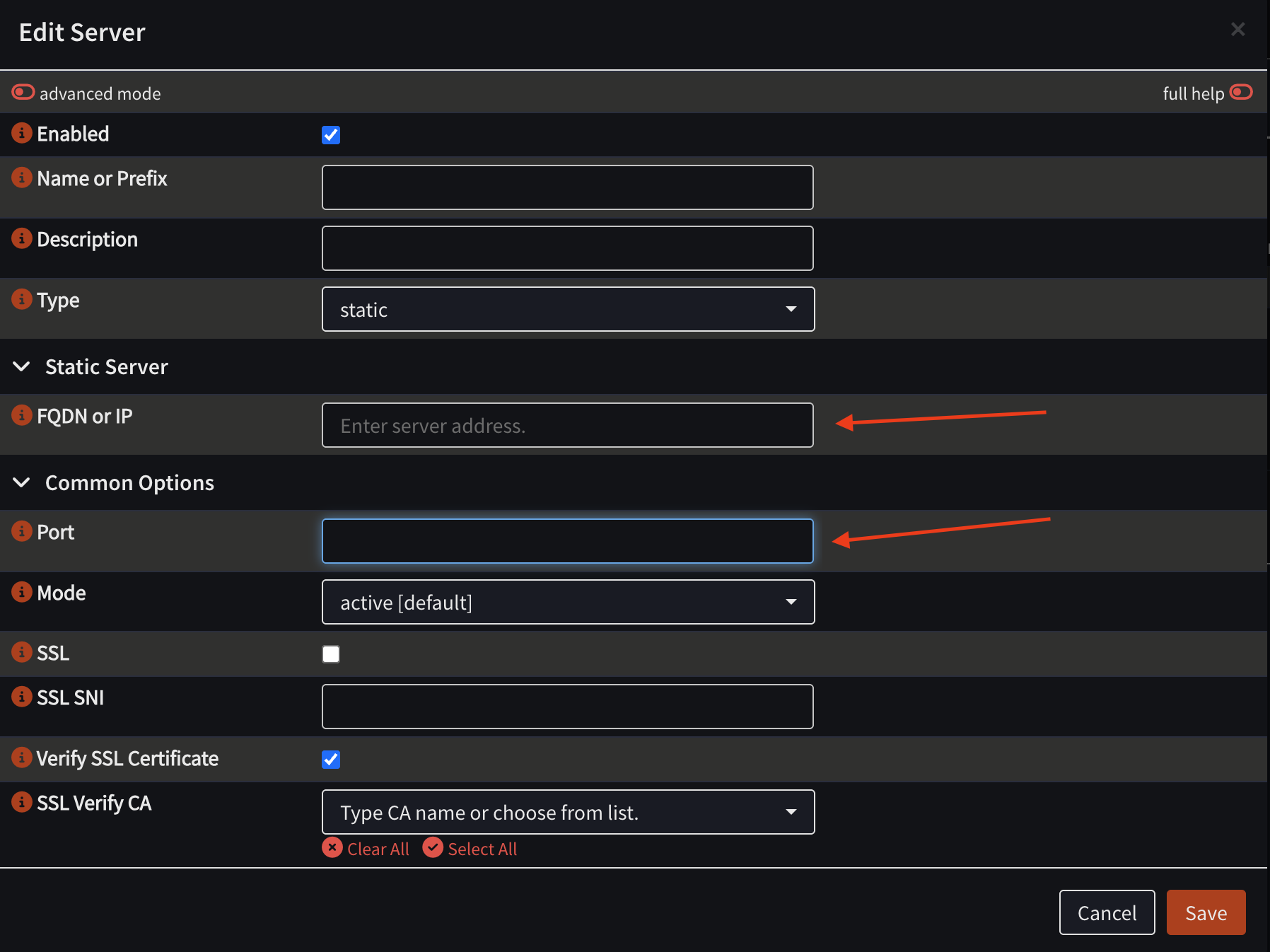Click the FQDN or IP input field
Viewport: 1270px width, 952px height.
pos(567,425)
